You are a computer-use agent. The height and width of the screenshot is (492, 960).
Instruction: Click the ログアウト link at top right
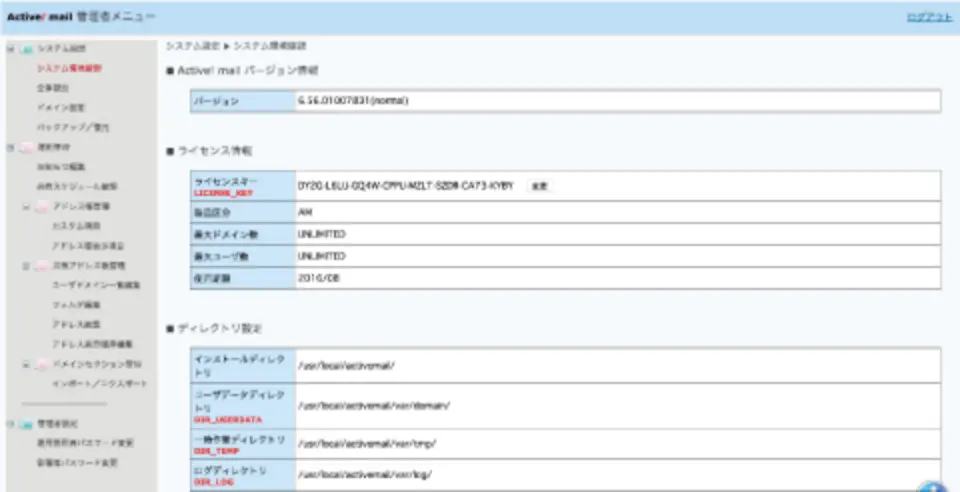[x=928, y=18]
